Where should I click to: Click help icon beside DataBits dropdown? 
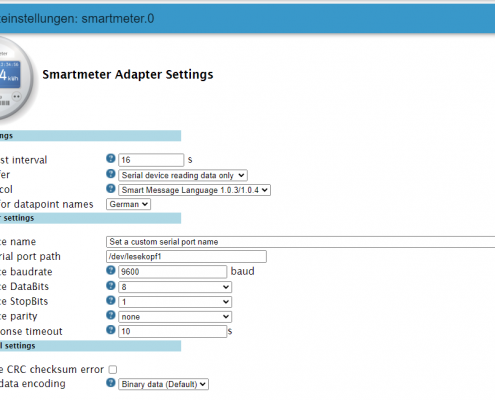[x=111, y=286]
